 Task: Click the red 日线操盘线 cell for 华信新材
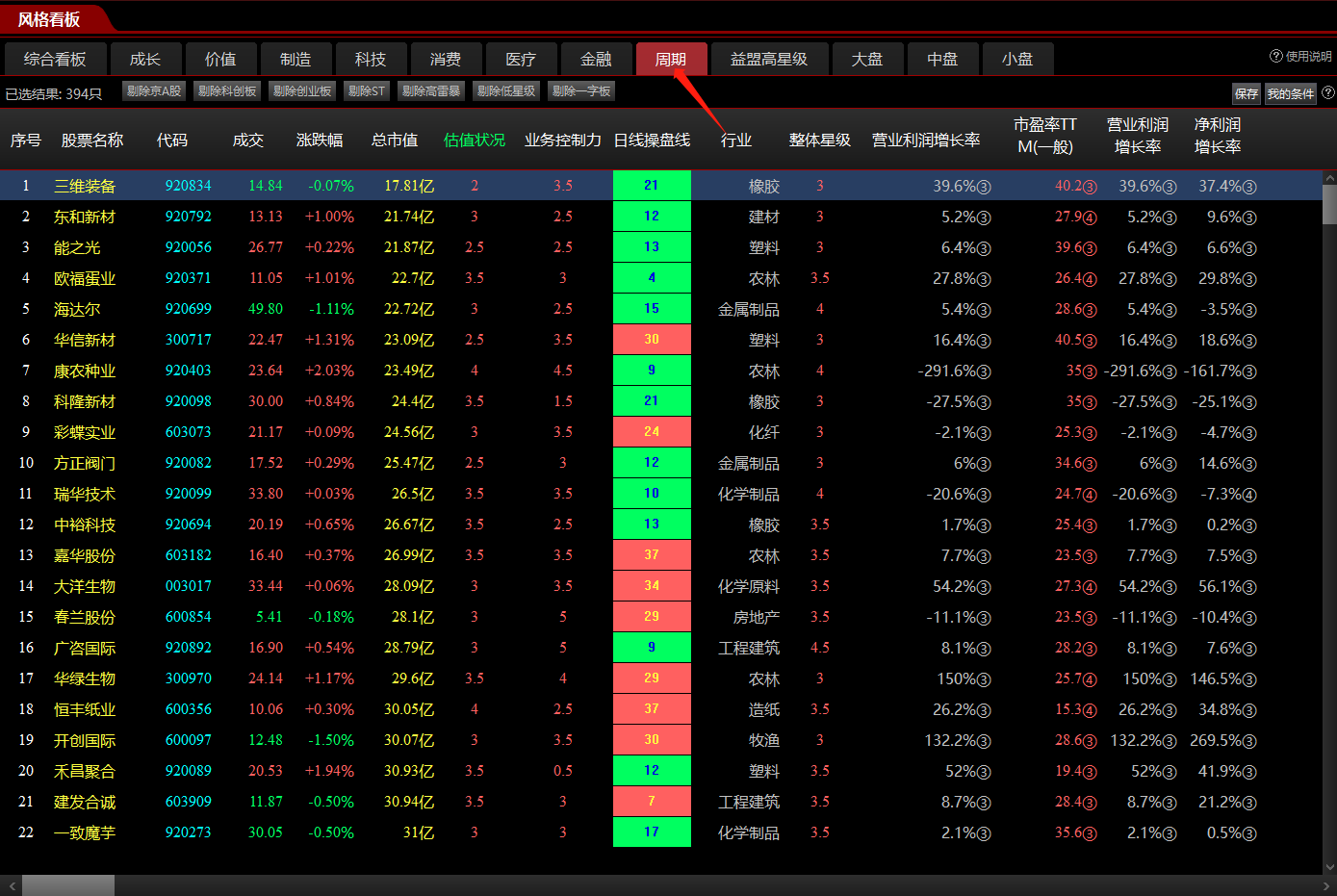pyautogui.click(x=652, y=340)
